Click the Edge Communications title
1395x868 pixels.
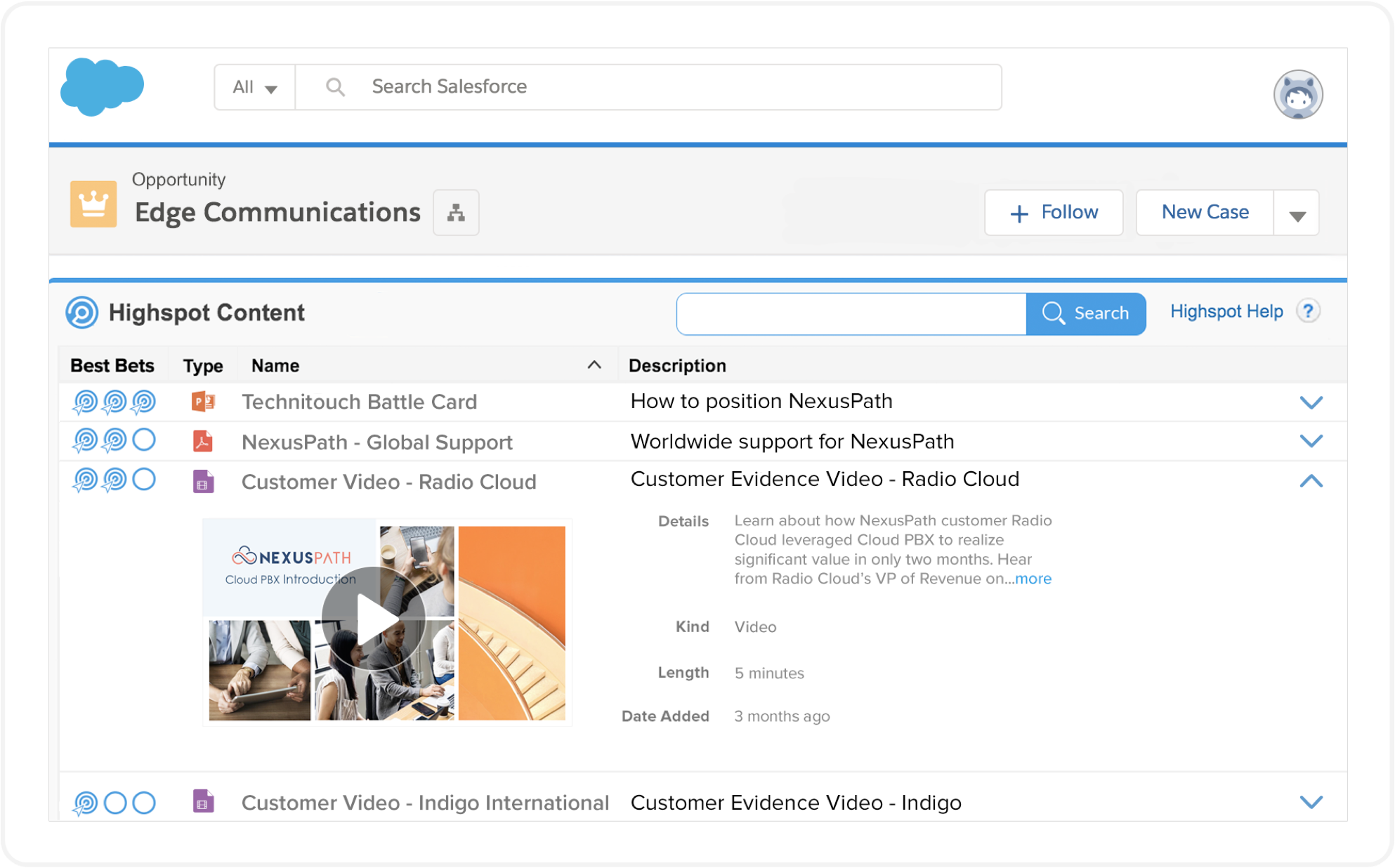(x=277, y=213)
